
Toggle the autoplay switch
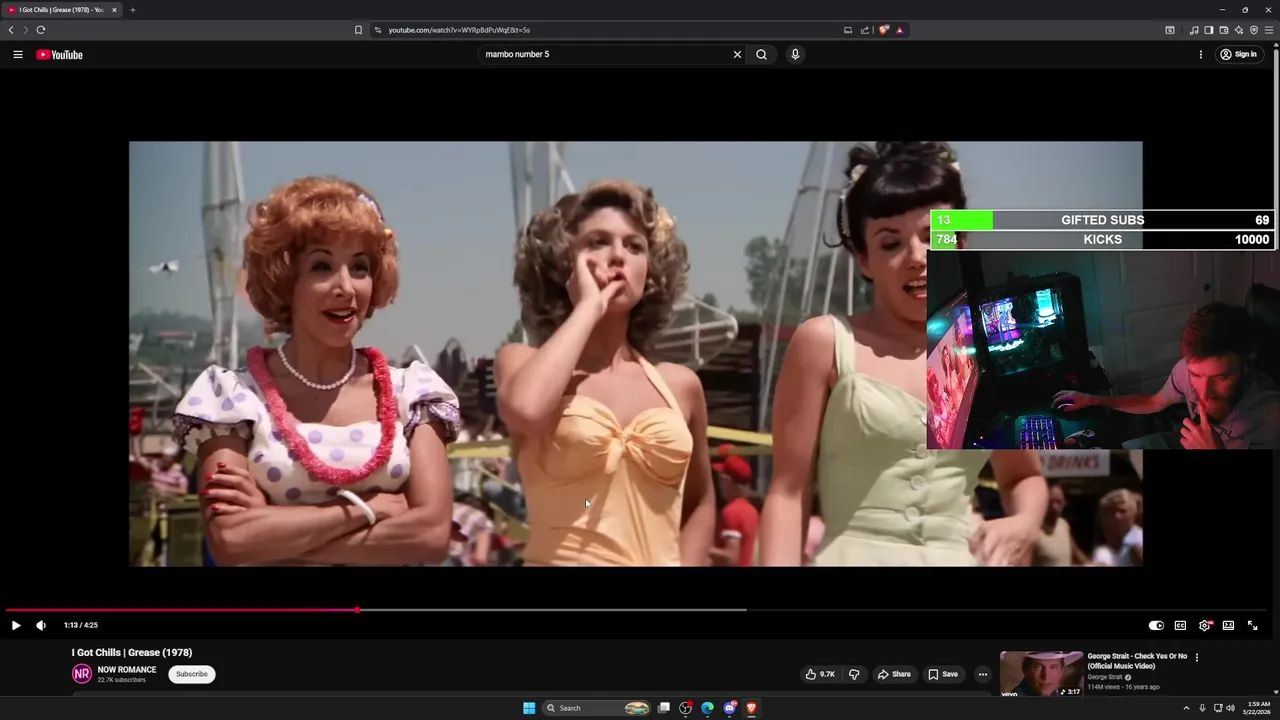point(1156,625)
